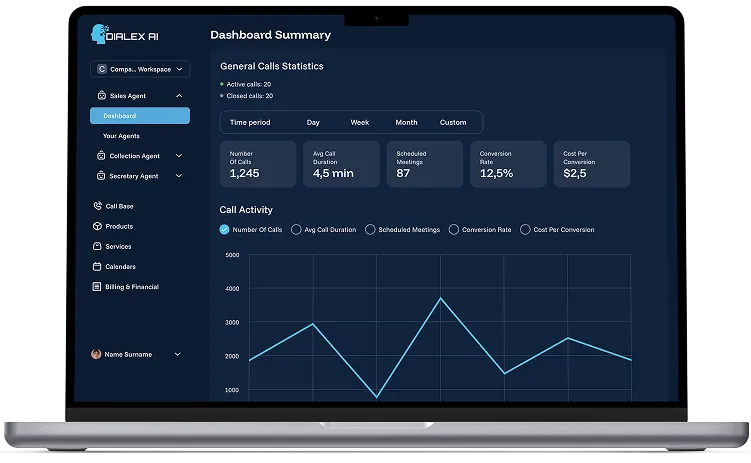Switch time period to Week
Image resolution: width=751 pixels, height=463 pixels.
pyautogui.click(x=360, y=123)
